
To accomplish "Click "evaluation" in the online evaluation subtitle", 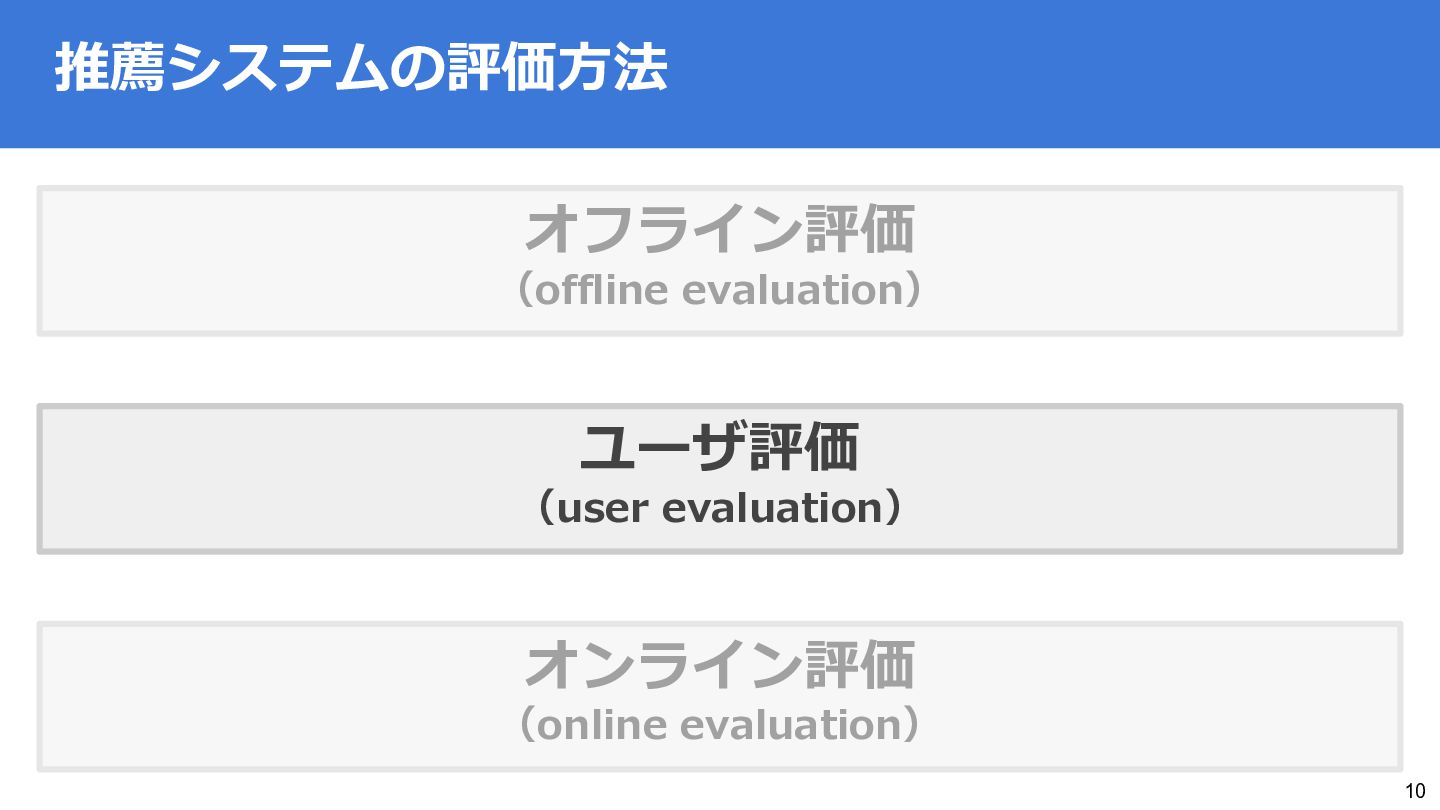I will 791,725.
